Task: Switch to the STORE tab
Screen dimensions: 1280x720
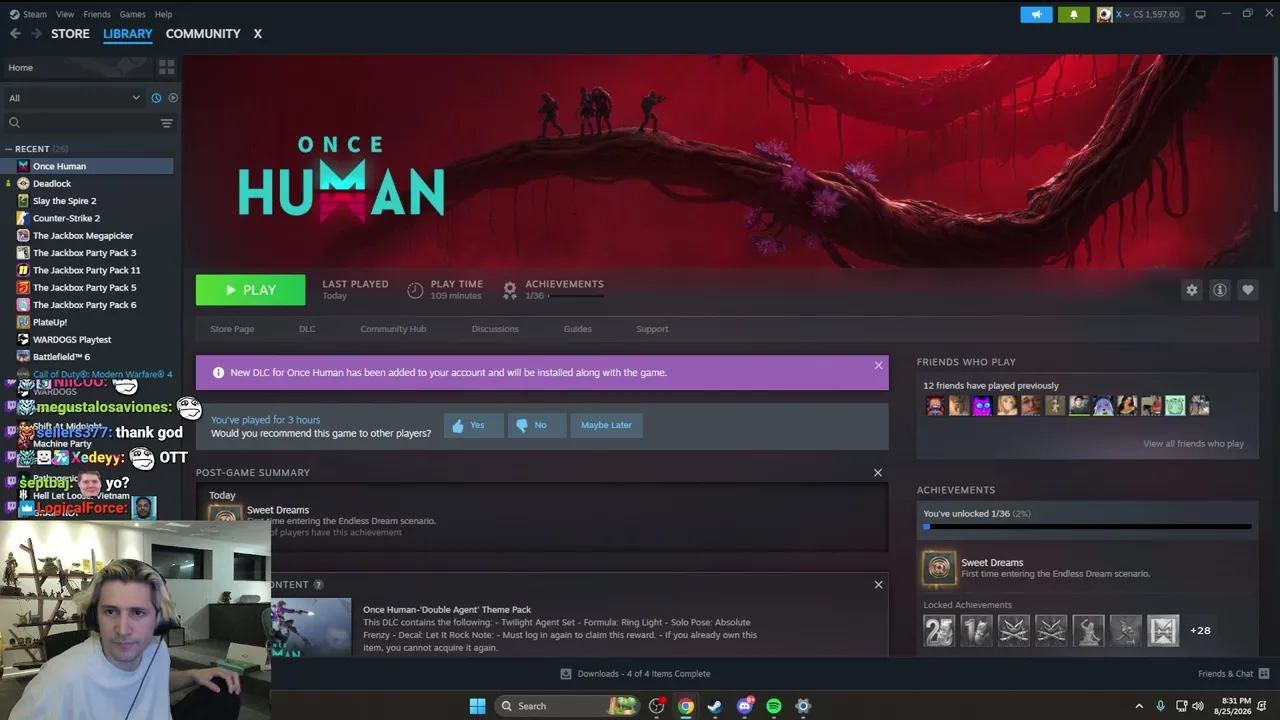Action: [x=70, y=34]
